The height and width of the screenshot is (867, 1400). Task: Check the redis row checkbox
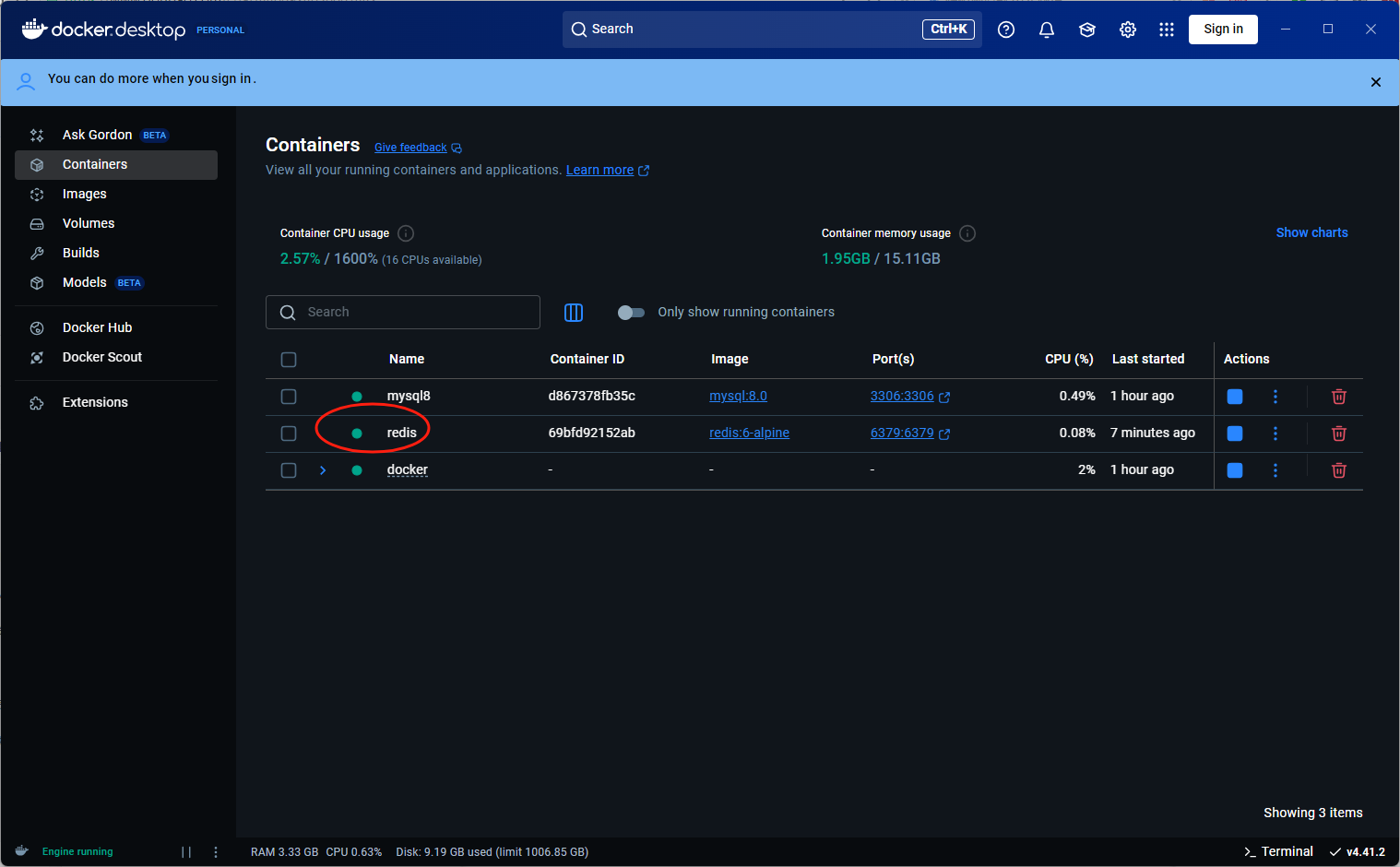pos(289,433)
